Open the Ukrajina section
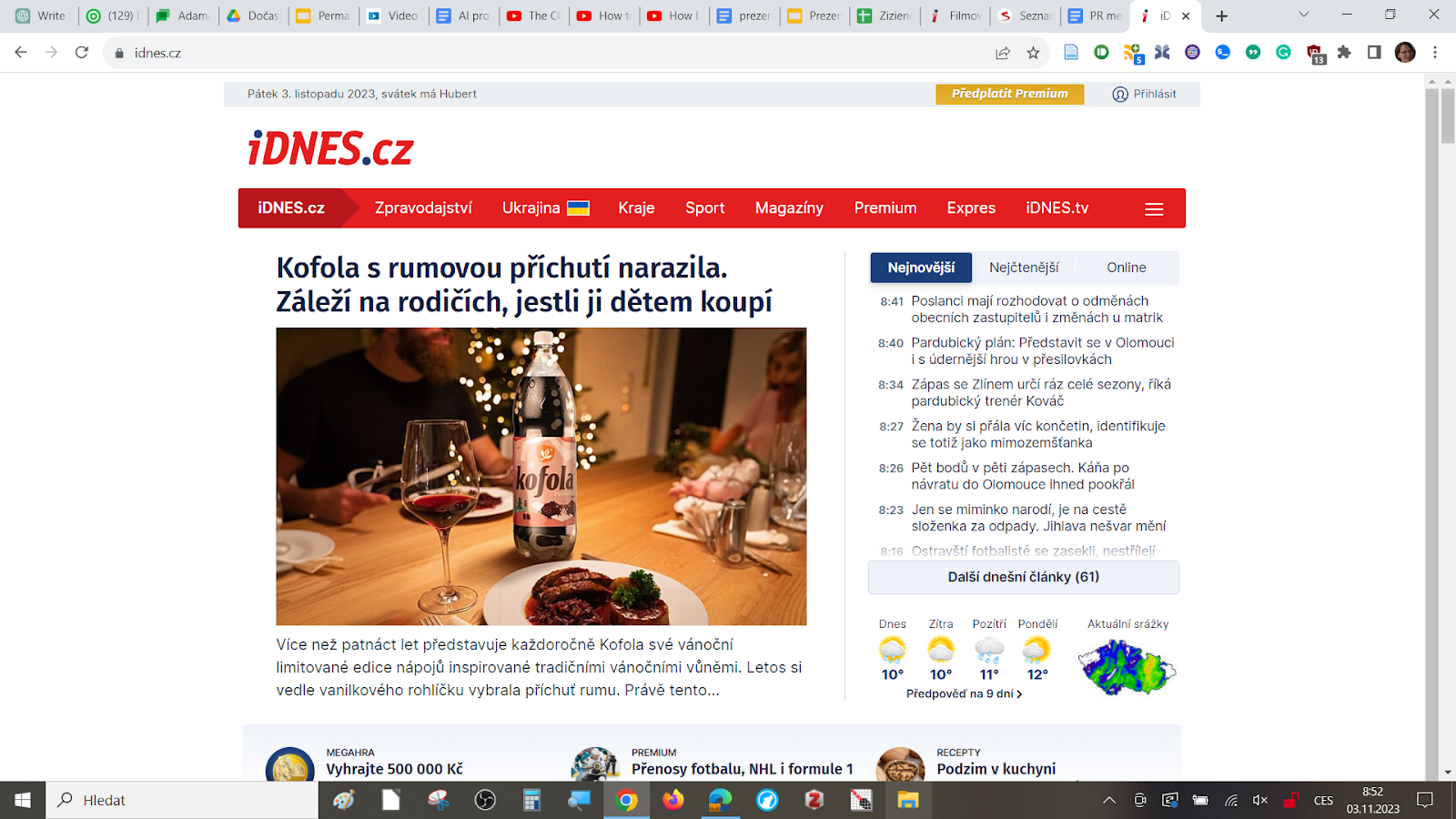This screenshot has width=1456, height=819. 546,207
